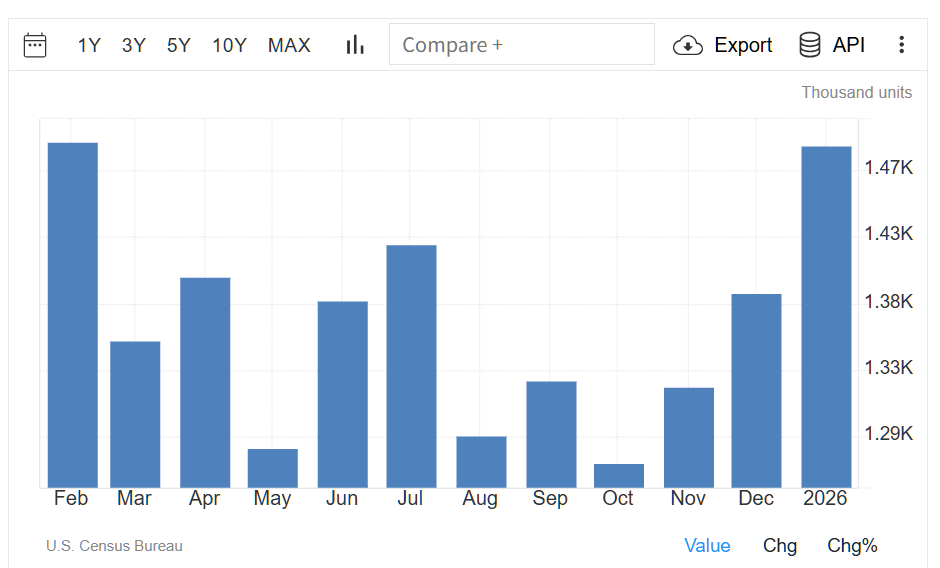Switch to the 5Y time range
940x568 pixels.
(x=179, y=45)
